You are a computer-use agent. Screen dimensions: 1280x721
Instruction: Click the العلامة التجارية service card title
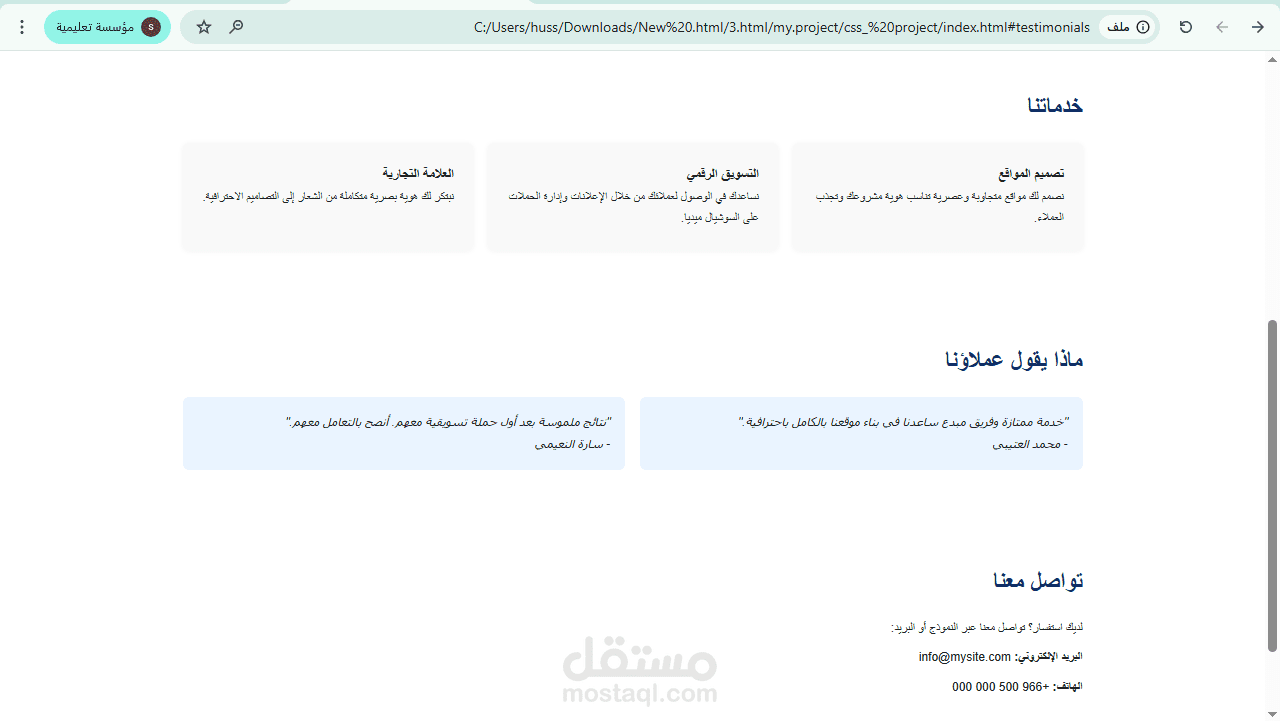click(x=418, y=174)
